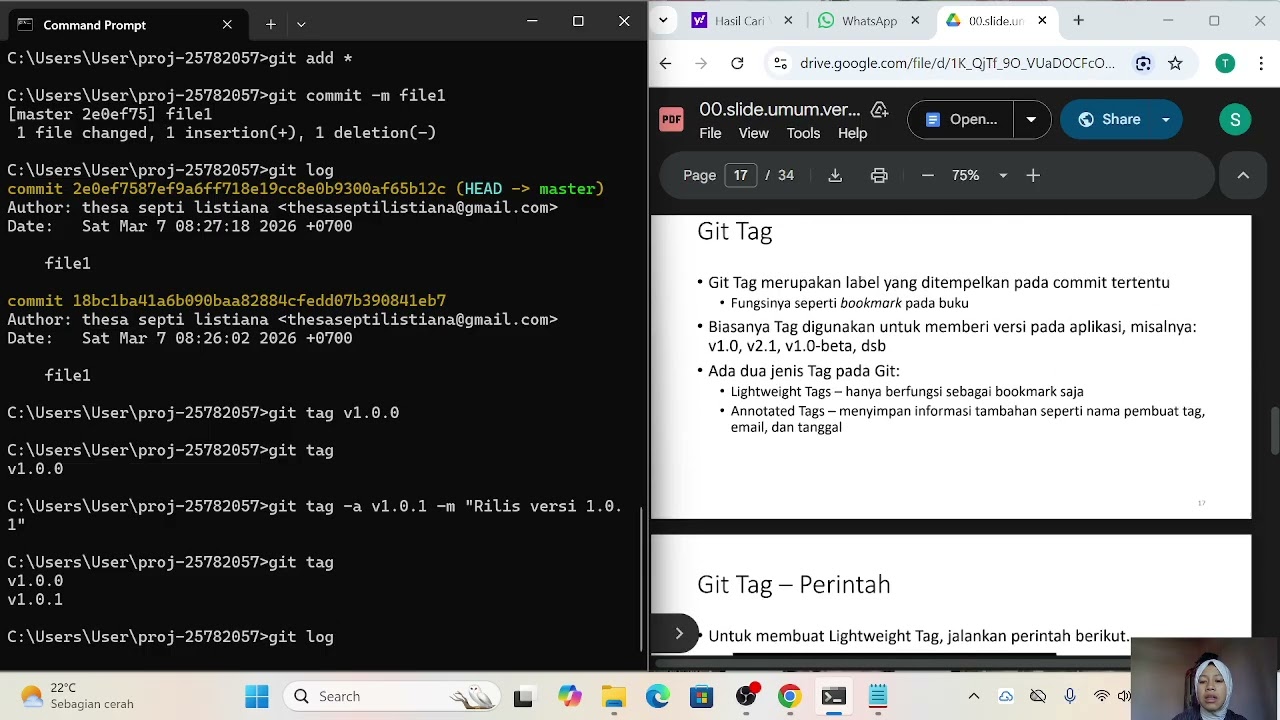Switch to the WhatsApp tab
Image resolution: width=1280 pixels, height=720 pixels.
click(x=868, y=20)
